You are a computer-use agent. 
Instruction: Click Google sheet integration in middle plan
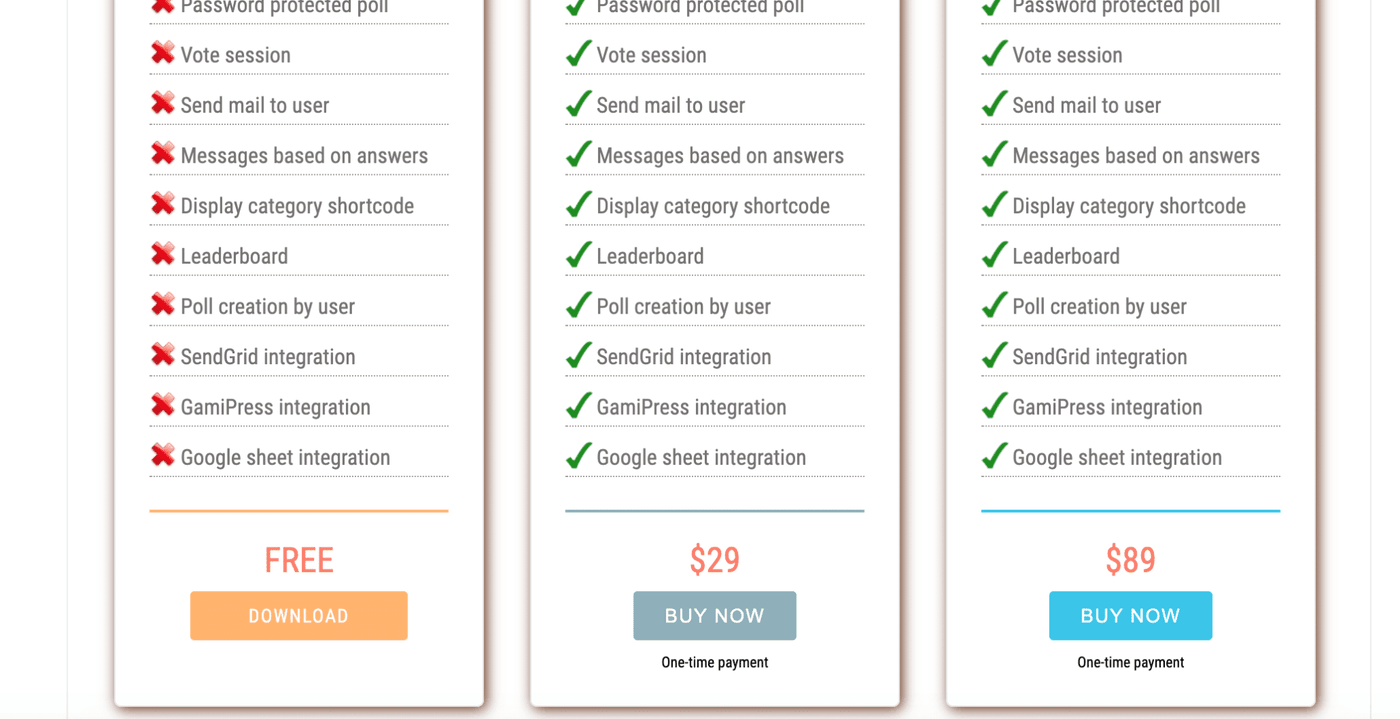(701, 458)
